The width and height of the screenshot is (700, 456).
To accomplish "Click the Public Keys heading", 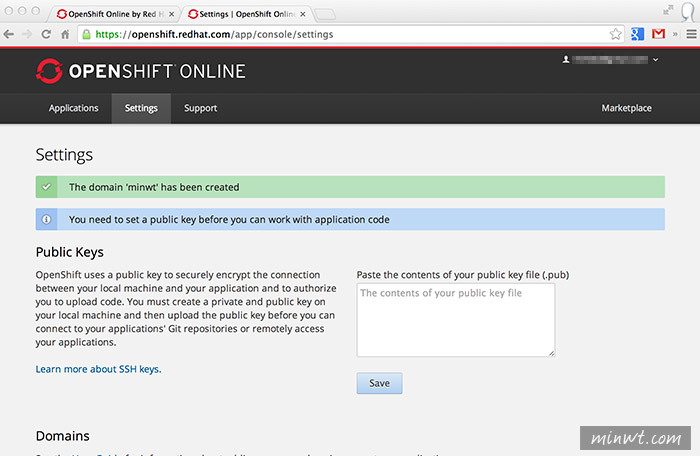I will pos(70,252).
